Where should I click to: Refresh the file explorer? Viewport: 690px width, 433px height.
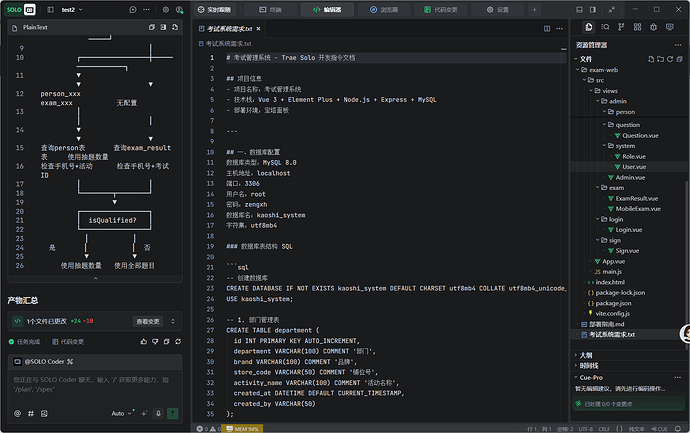tap(670, 59)
